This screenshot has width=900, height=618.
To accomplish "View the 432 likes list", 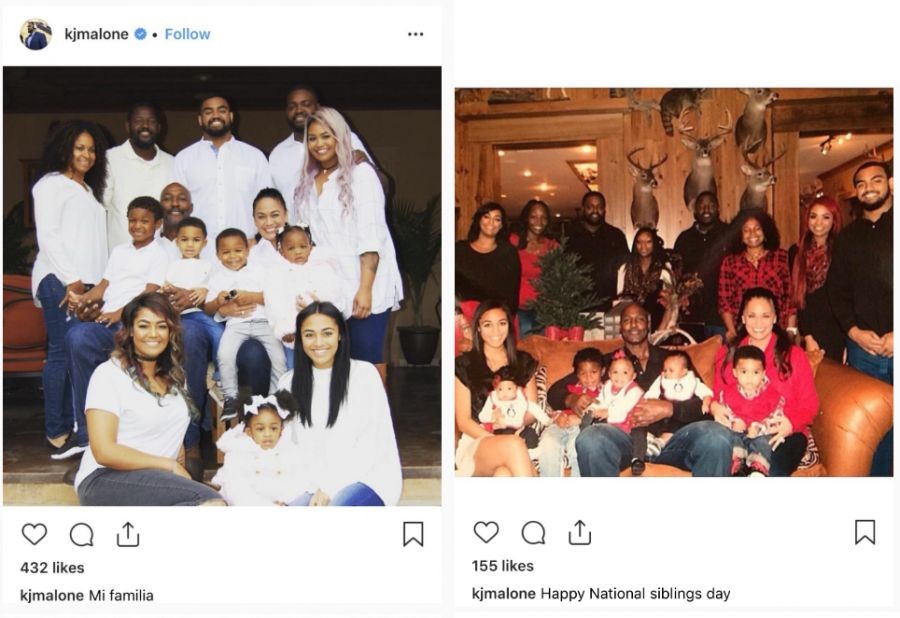I will 52,568.
